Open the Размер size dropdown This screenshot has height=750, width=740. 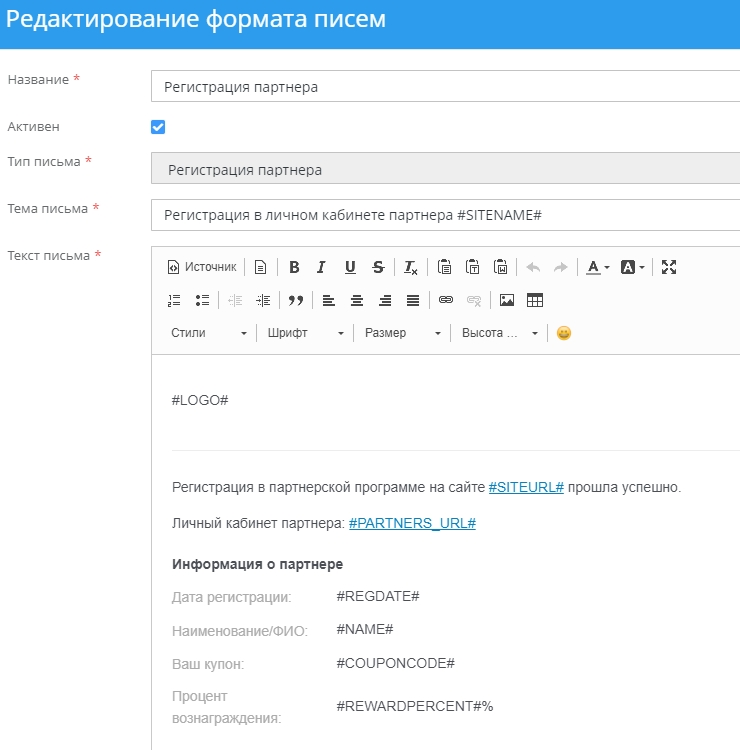tap(402, 333)
